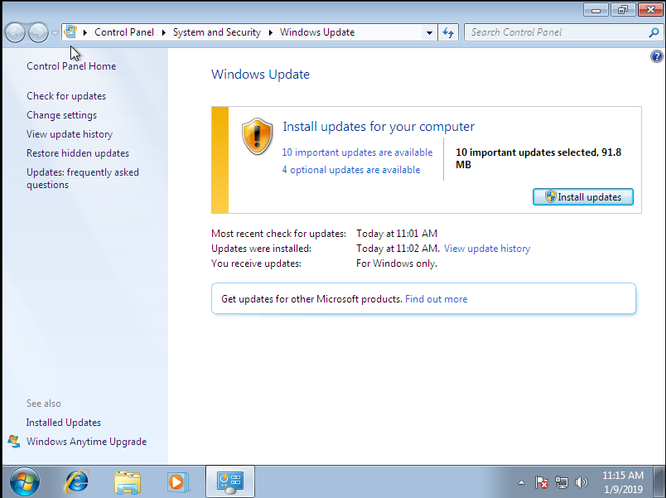The image size is (666, 498).
Task: Click Find out more link
Action: click(436, 299)
